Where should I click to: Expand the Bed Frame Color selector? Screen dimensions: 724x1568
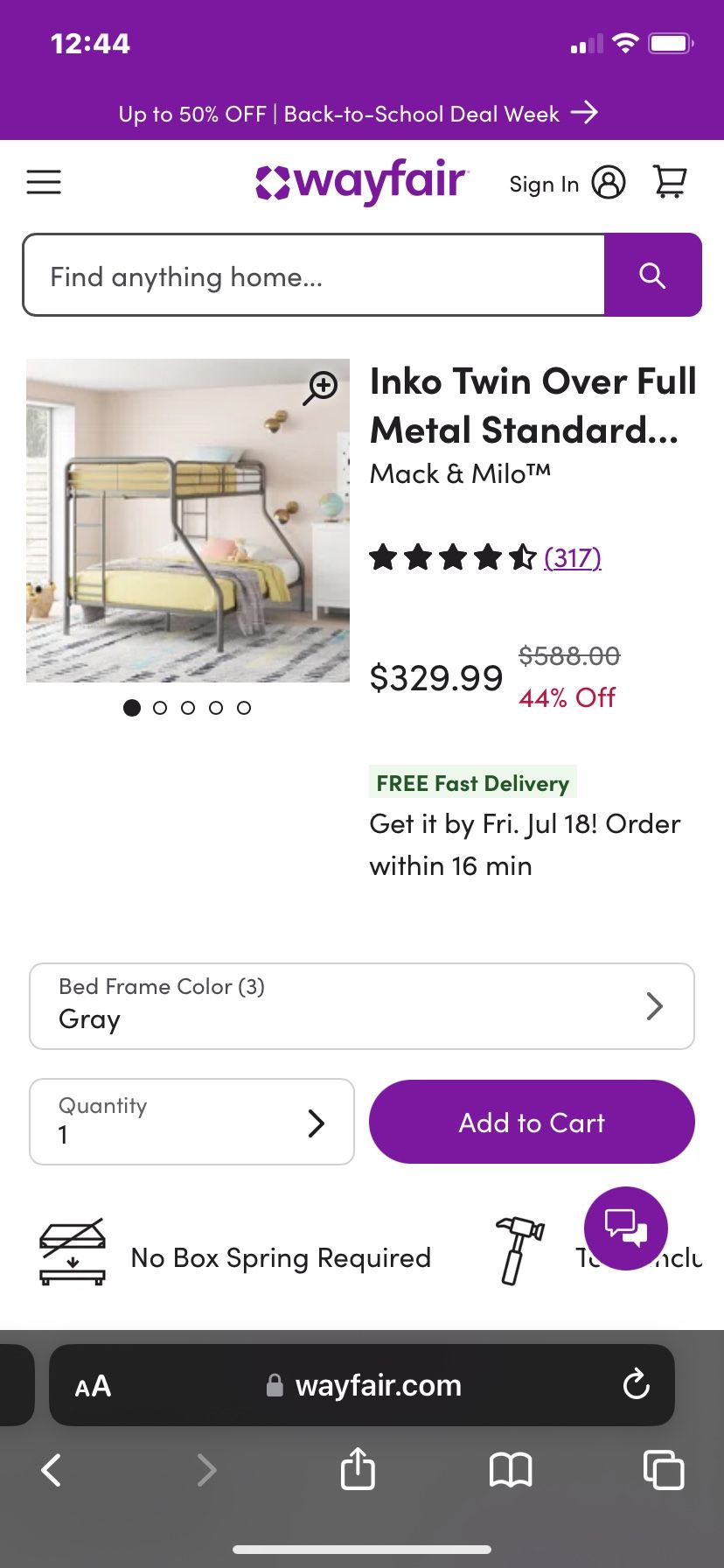click(362, 1006)
